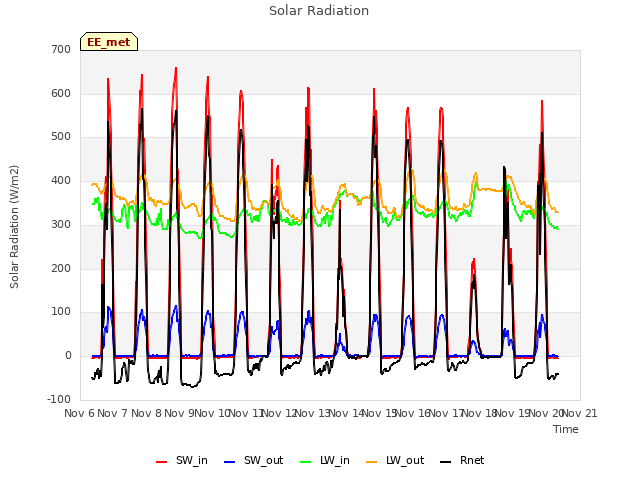
Task: Click the Nov 13 x-axis tick label
Action: 313,413
